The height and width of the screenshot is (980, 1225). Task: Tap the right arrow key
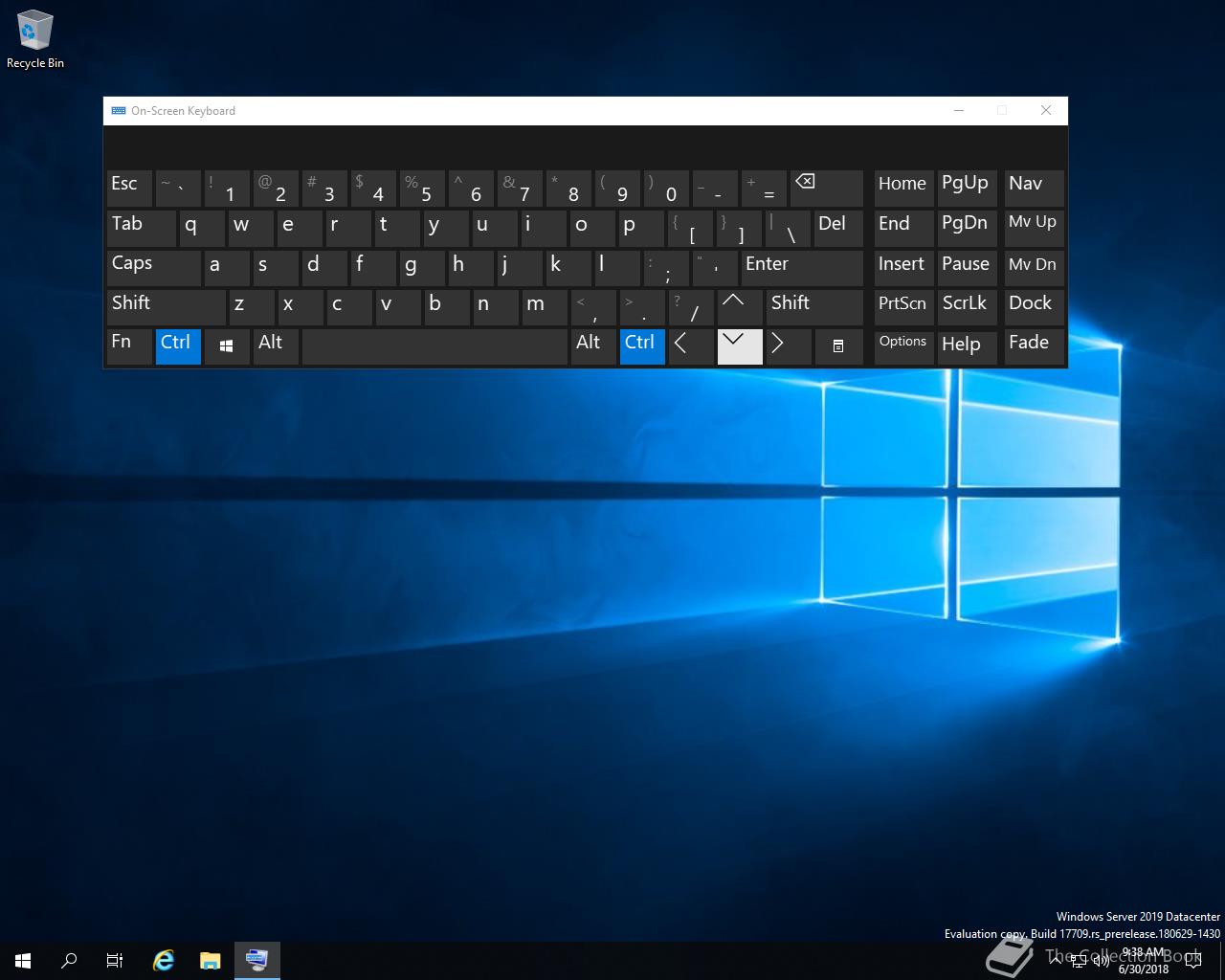[x=789, y=346]
